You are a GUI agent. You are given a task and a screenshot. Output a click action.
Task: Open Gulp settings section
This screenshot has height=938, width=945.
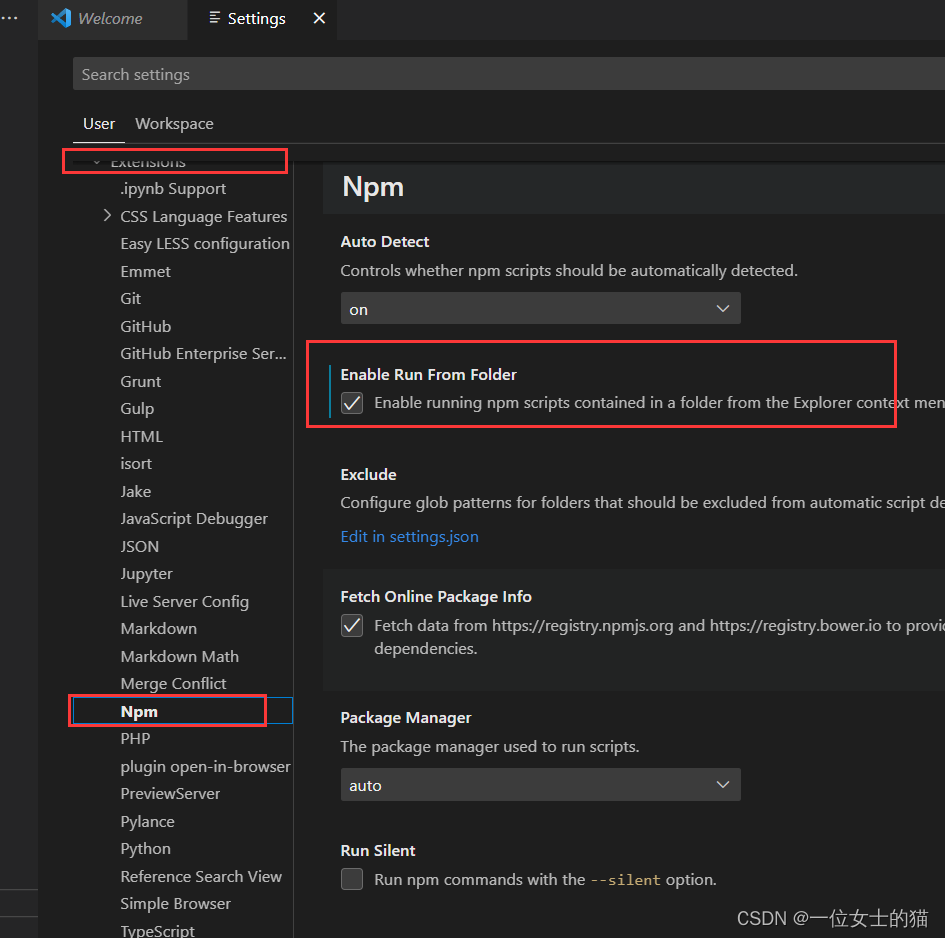pyautogui.click(x=137, y=409)
